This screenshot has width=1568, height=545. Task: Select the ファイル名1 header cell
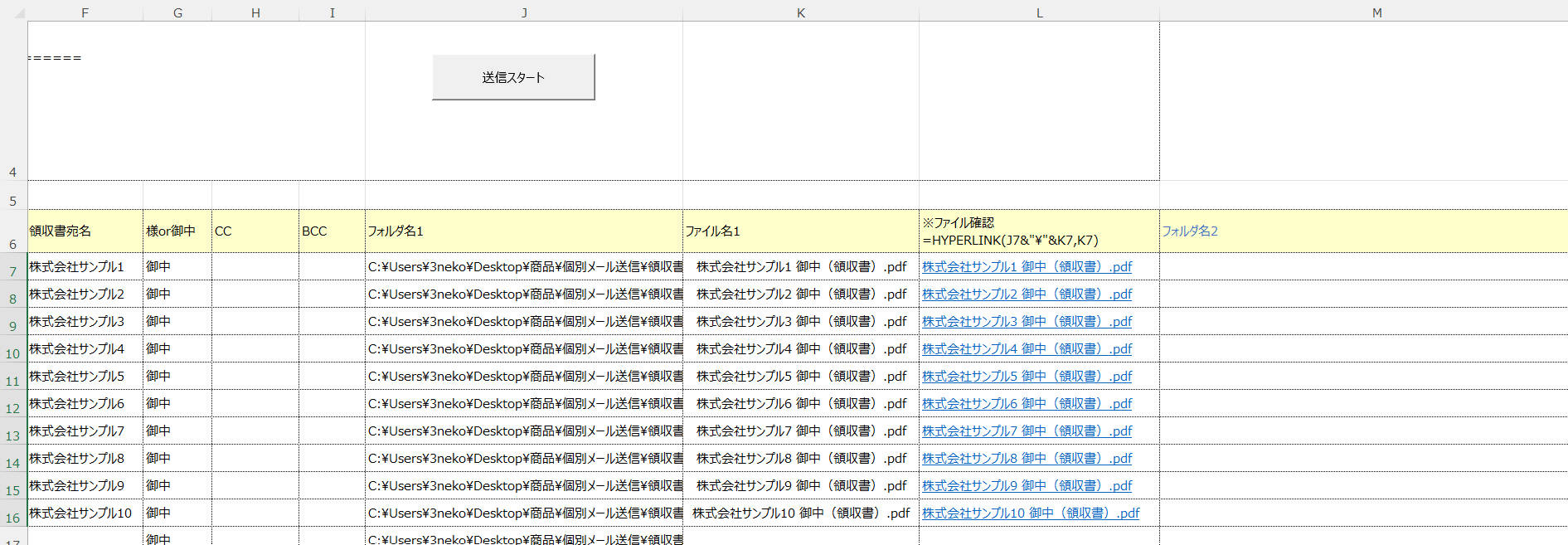click(x=800, y=231)
